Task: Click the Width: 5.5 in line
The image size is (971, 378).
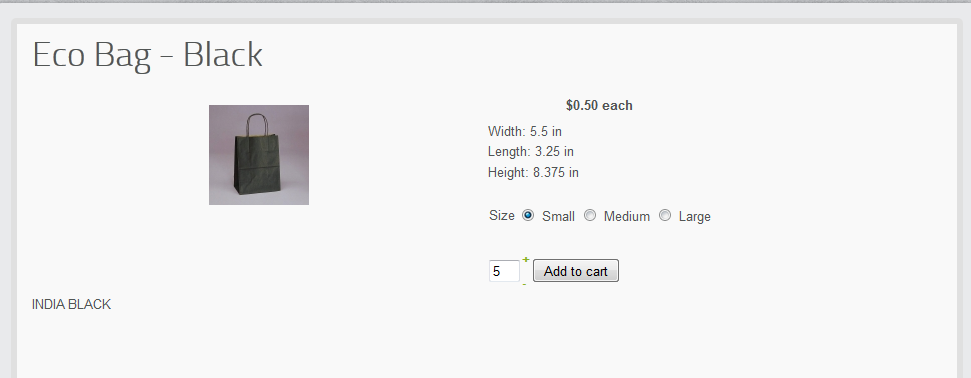Action: (525, 131)
